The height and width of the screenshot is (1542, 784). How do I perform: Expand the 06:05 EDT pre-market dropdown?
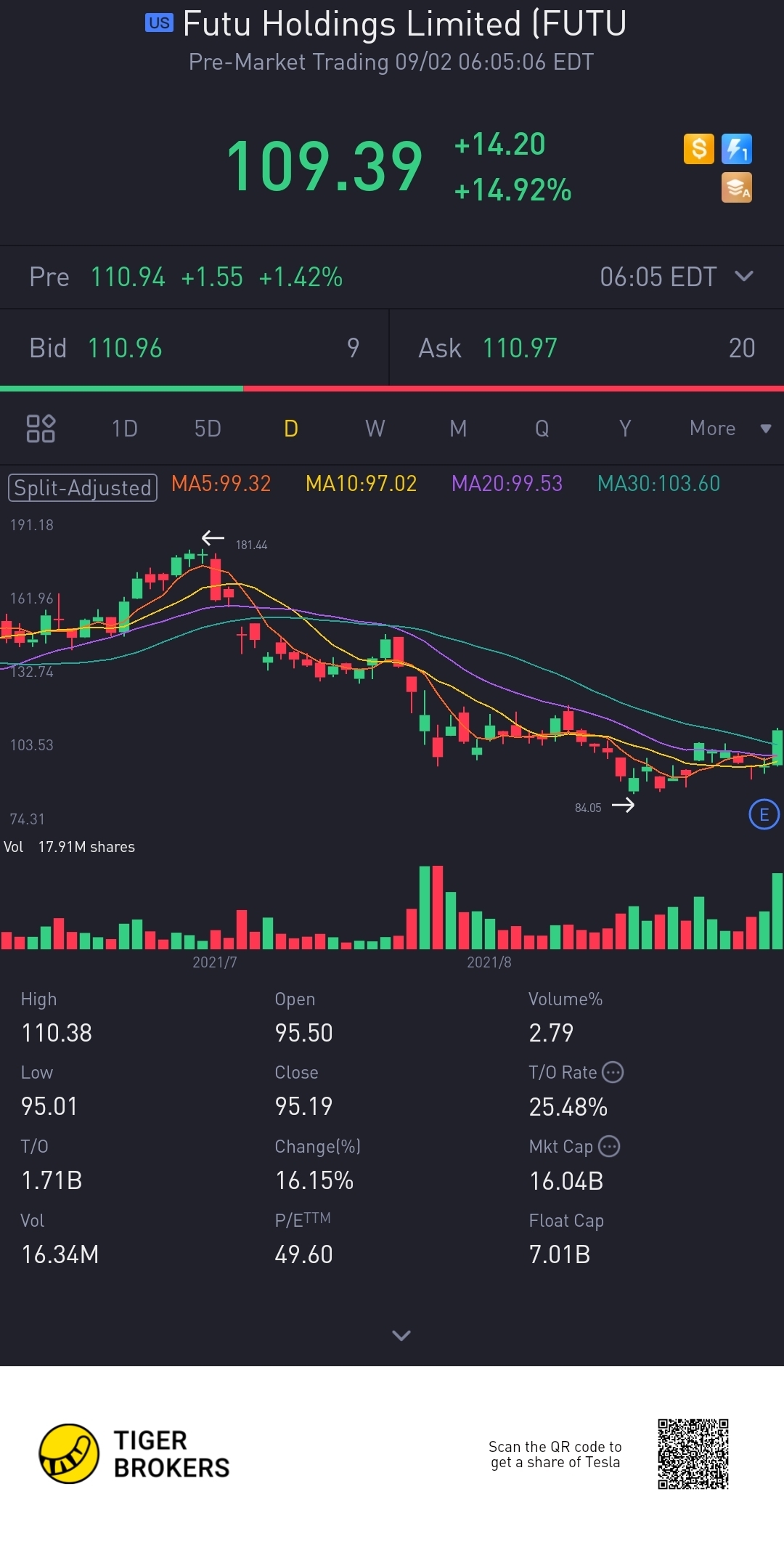(744, 276)
